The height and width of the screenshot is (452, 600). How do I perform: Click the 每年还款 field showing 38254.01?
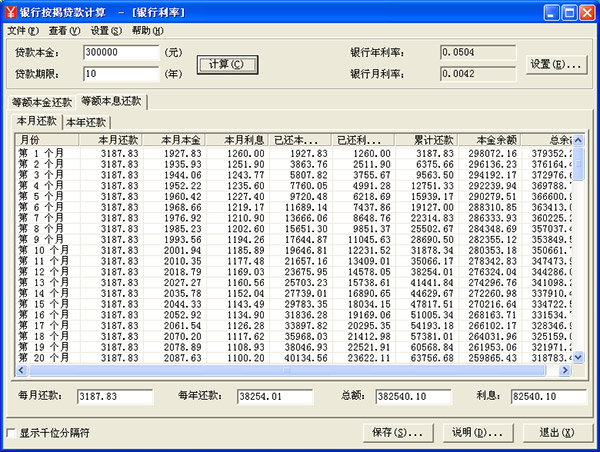[275, 397]
